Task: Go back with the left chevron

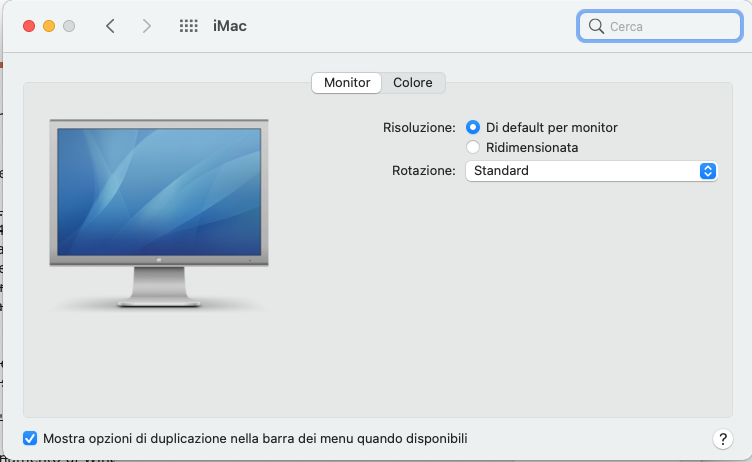Action: (110, 26)
